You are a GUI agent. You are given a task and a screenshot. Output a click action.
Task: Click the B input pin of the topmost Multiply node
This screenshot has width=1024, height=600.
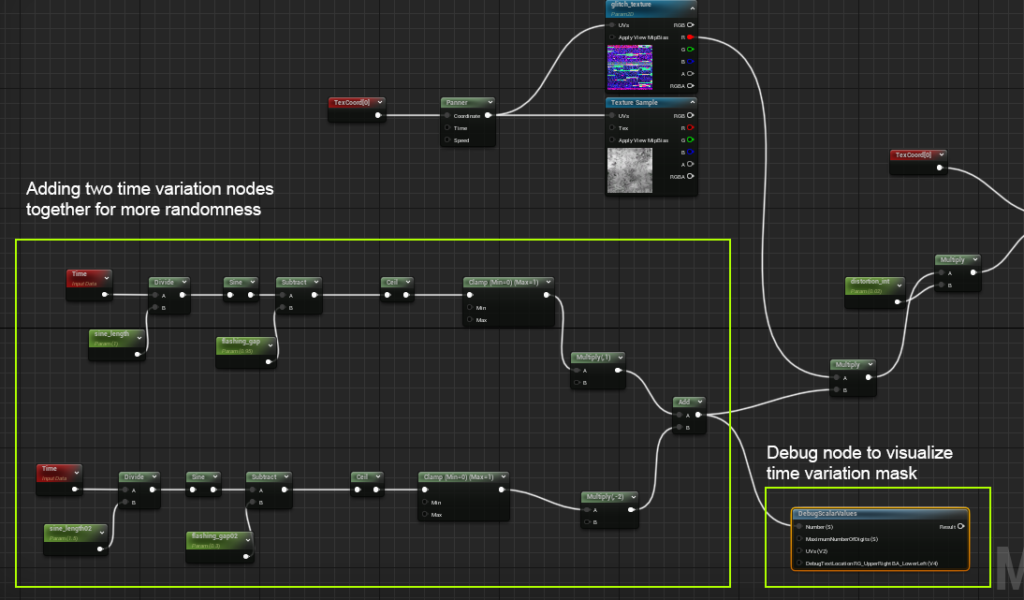point(941,285)
